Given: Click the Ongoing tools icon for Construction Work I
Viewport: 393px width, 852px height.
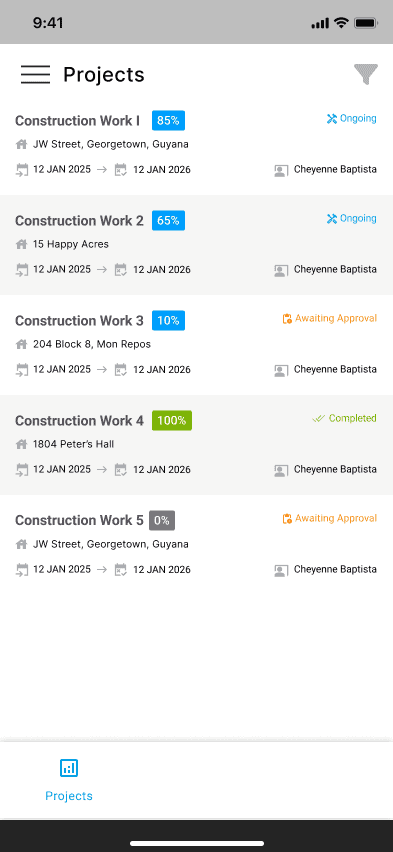Looking at the screenshot, I should click(x=332, y=118).
